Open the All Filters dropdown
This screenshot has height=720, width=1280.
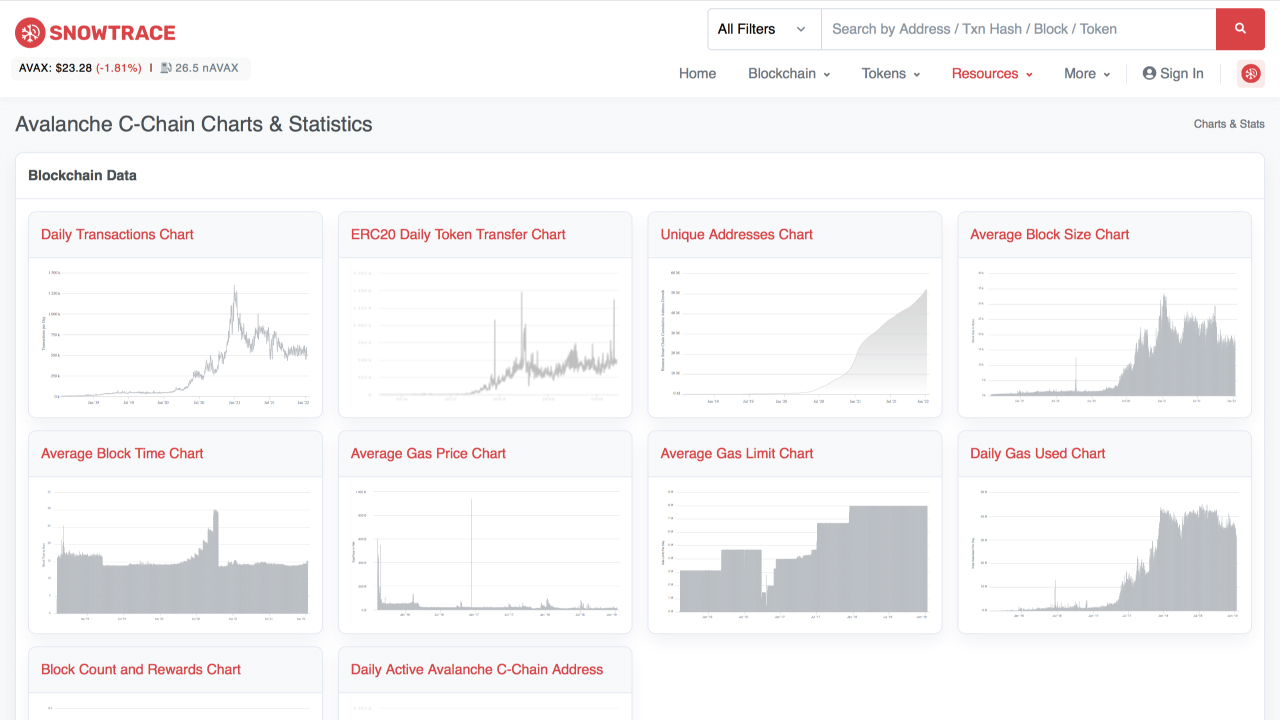click(764, 29)
